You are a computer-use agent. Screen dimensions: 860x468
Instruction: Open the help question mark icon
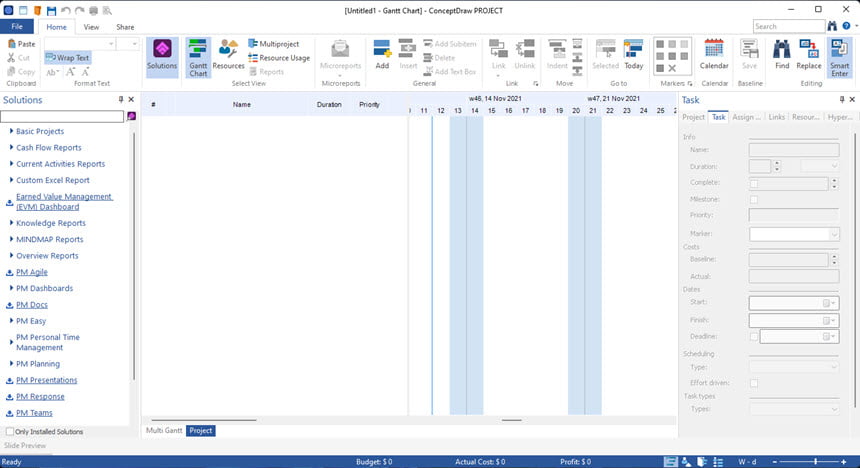click(x=846, y=26)
